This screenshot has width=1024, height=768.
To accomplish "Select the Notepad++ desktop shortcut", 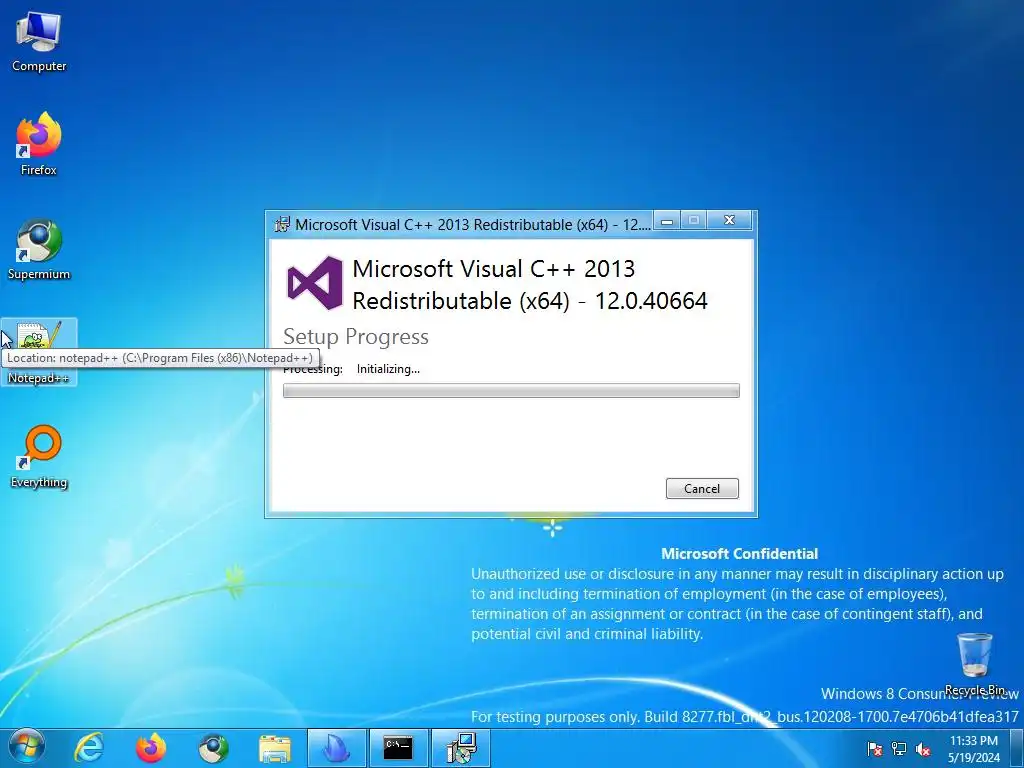I will pyautogui.click(x=39, y=353).
